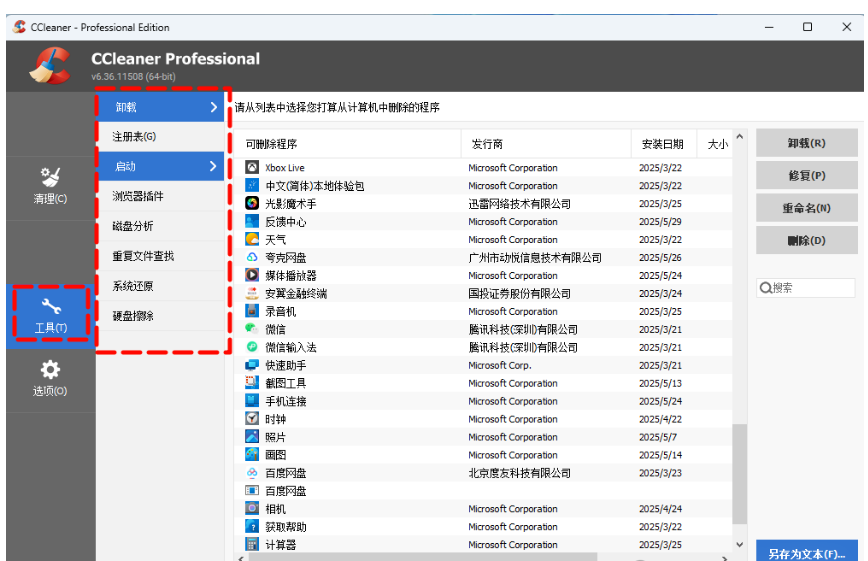Select the 录音机 app icon
This screenshot has height=561, width=868.
252,311
